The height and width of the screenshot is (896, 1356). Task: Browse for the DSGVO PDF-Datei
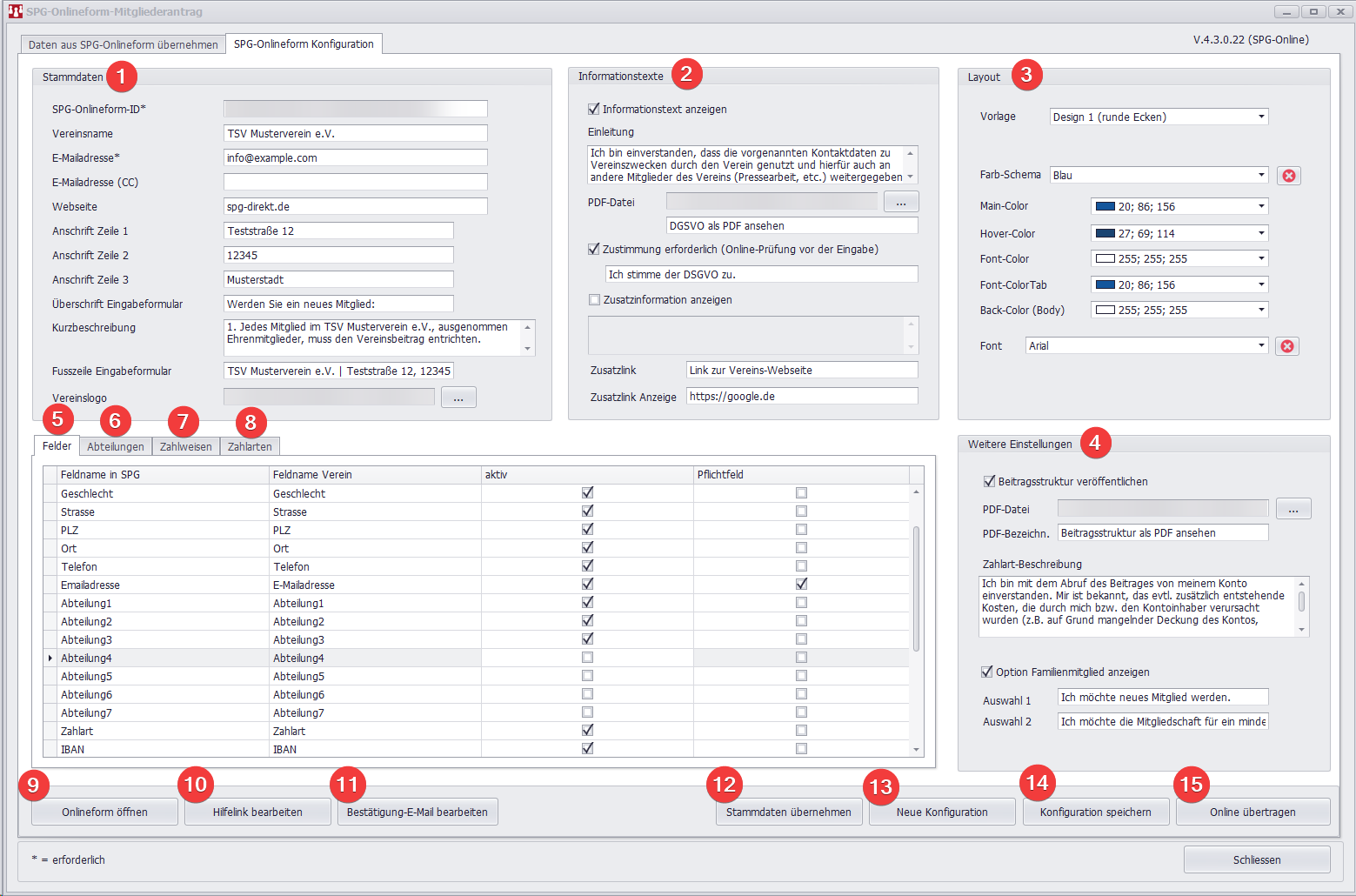point(900,202)
